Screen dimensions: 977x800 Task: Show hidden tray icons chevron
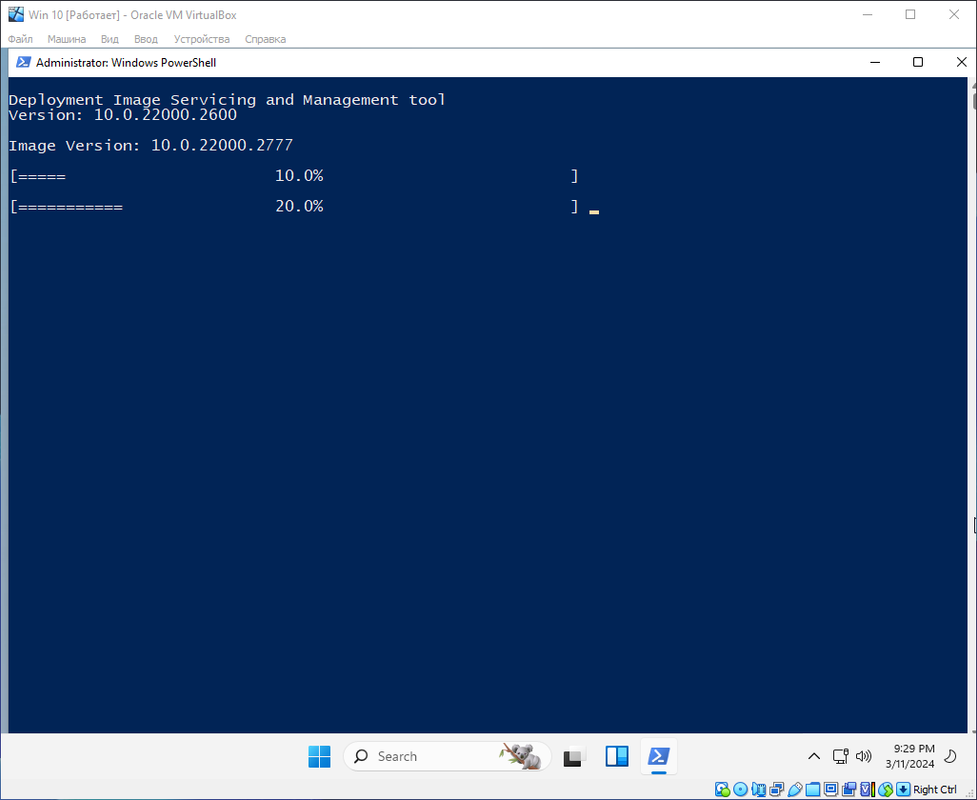coord(814,756)
